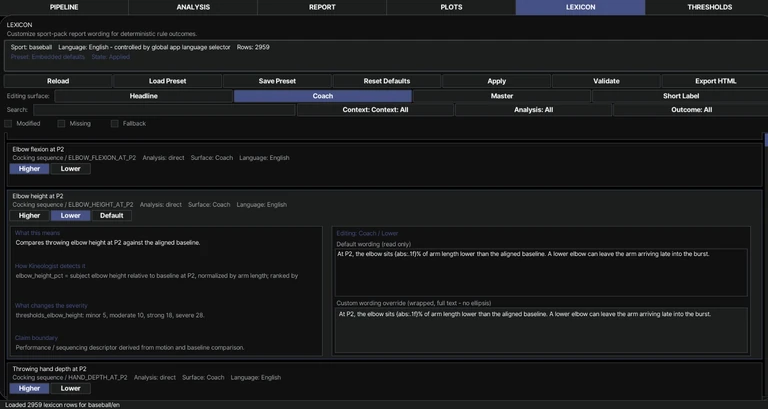768x409 pixels.
Task: Select Lower for Elbow flexion at P2
Action: (71, 169)
